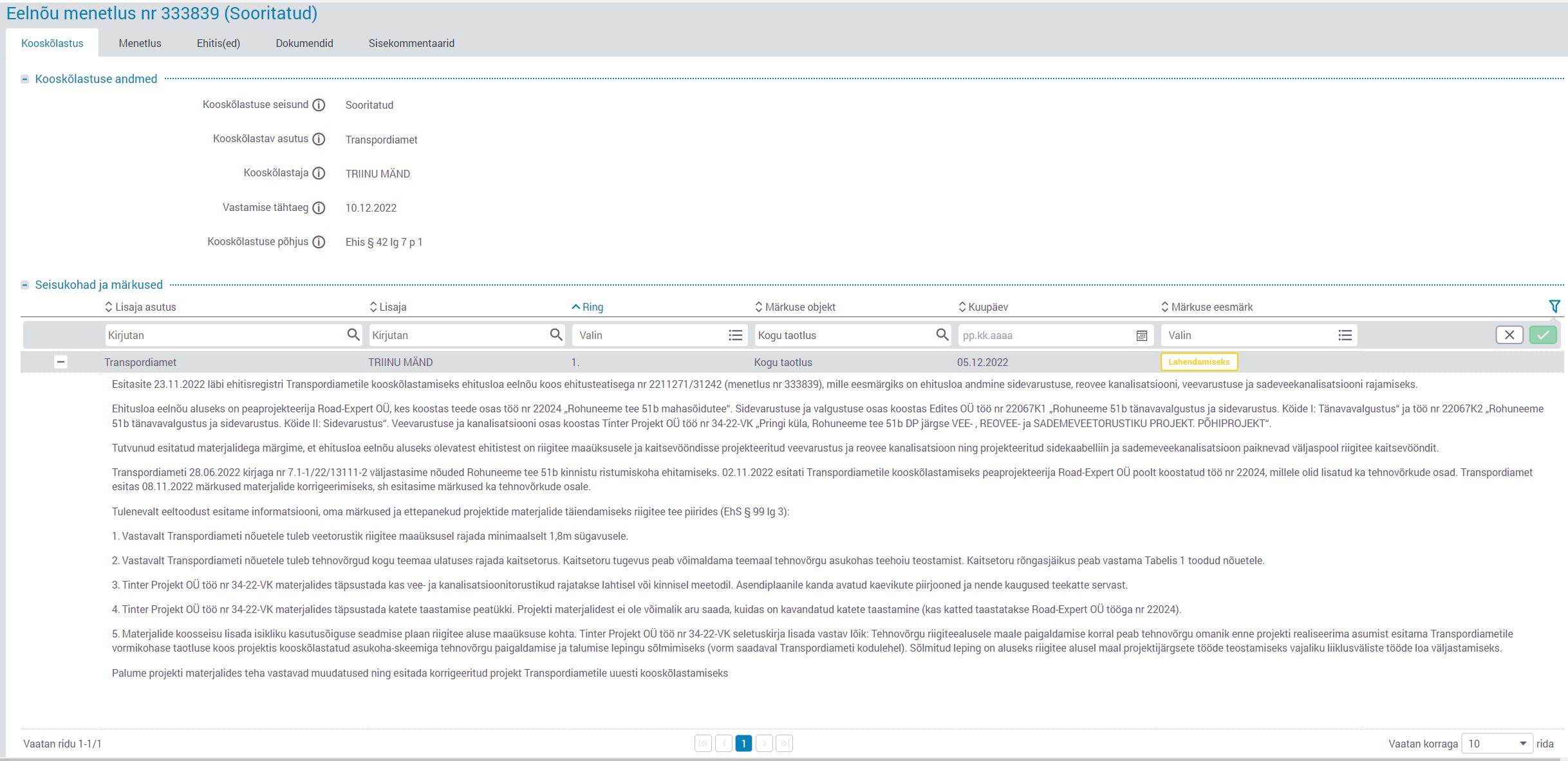Show info for Kooskõlastuse põhjus
The height and width of the screenshot is (761, 1568).
(319, 242)
